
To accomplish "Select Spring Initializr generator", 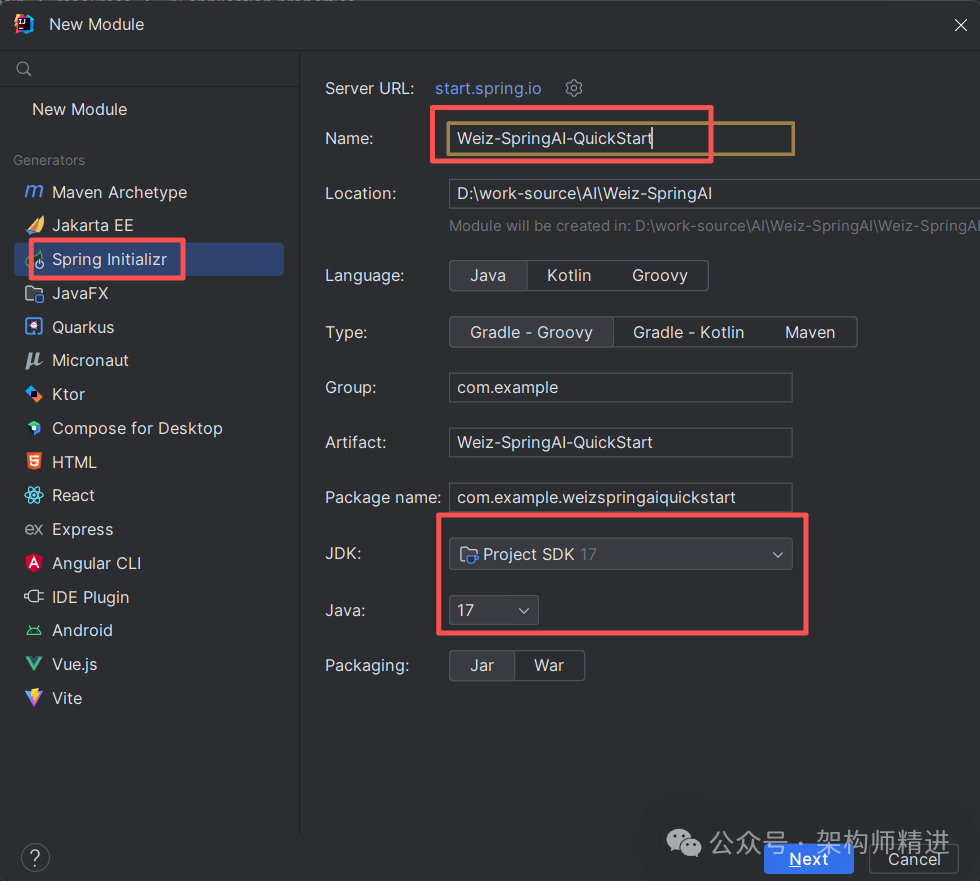I will (149, 259).
